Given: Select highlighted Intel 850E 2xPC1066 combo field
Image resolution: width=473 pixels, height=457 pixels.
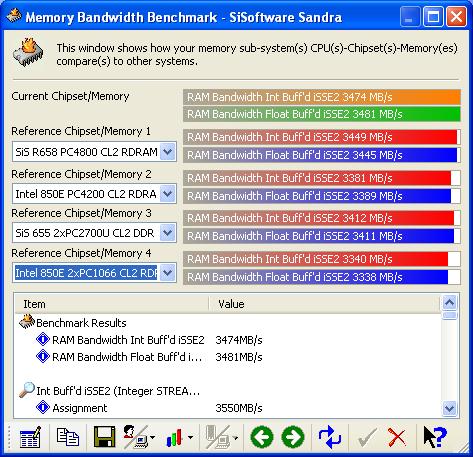Looking at the screenshot, I should tap(94, 273).
